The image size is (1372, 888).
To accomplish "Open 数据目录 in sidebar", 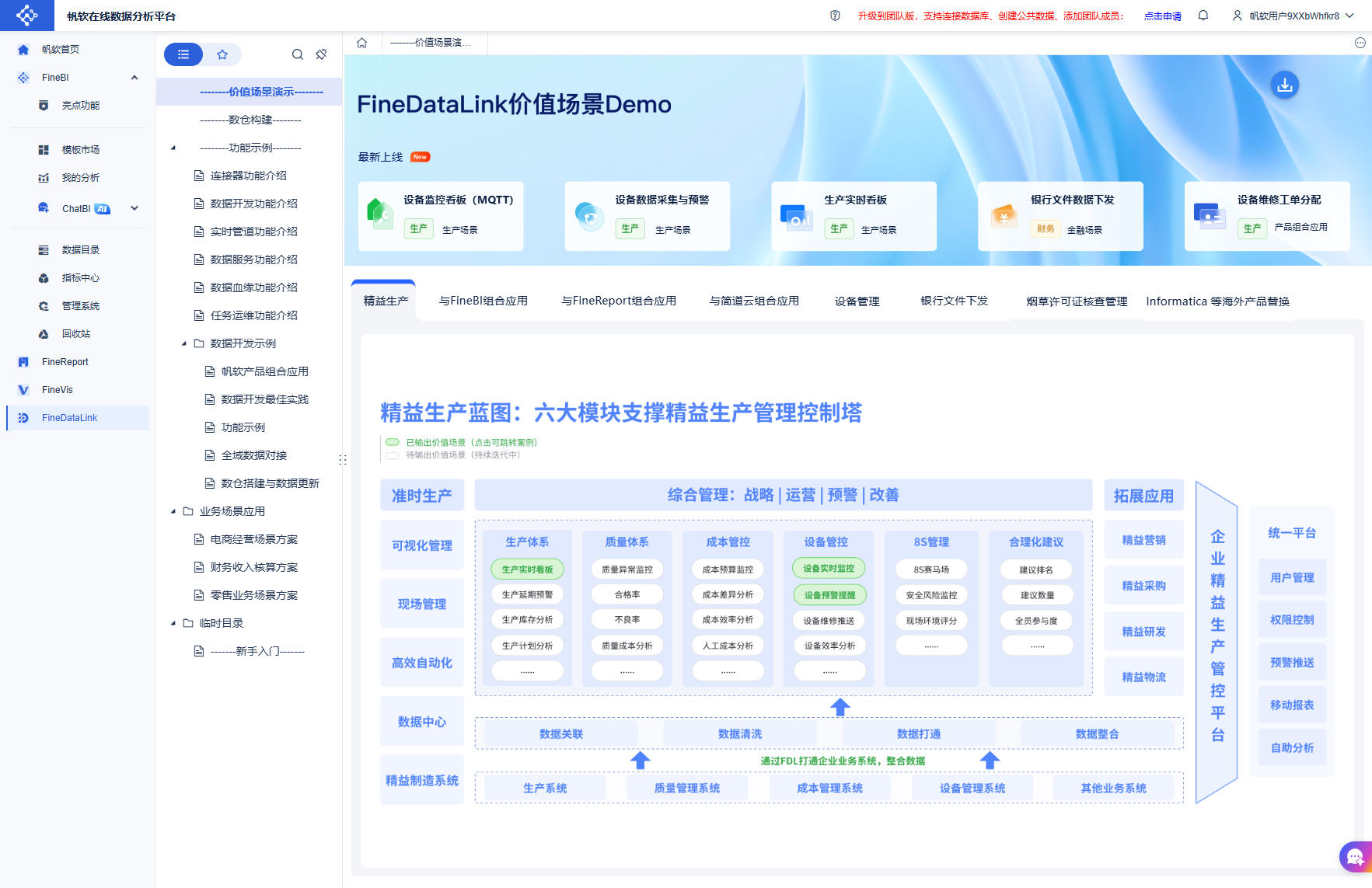I will point(81,250).
